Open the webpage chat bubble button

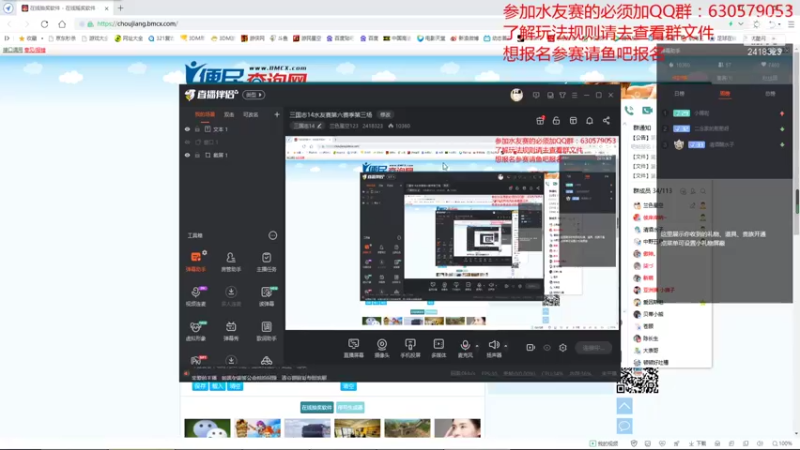coord(624,426)
